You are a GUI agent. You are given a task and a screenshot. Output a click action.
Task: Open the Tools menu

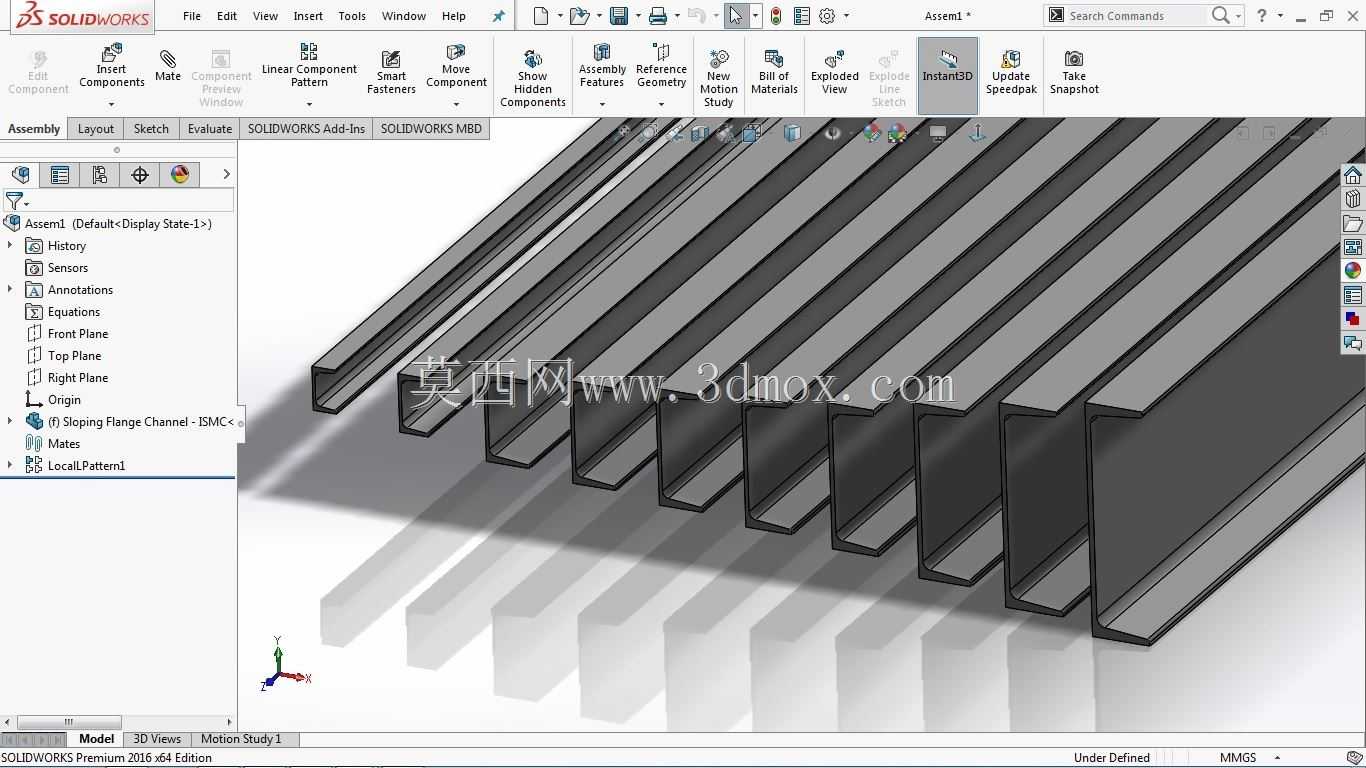[x=352, y=16]
